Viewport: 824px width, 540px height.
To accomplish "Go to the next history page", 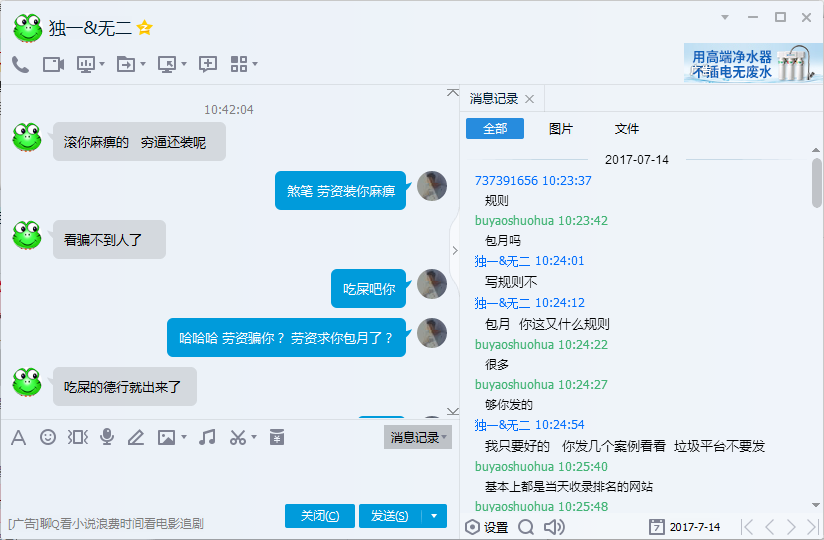I will (790, 526).
